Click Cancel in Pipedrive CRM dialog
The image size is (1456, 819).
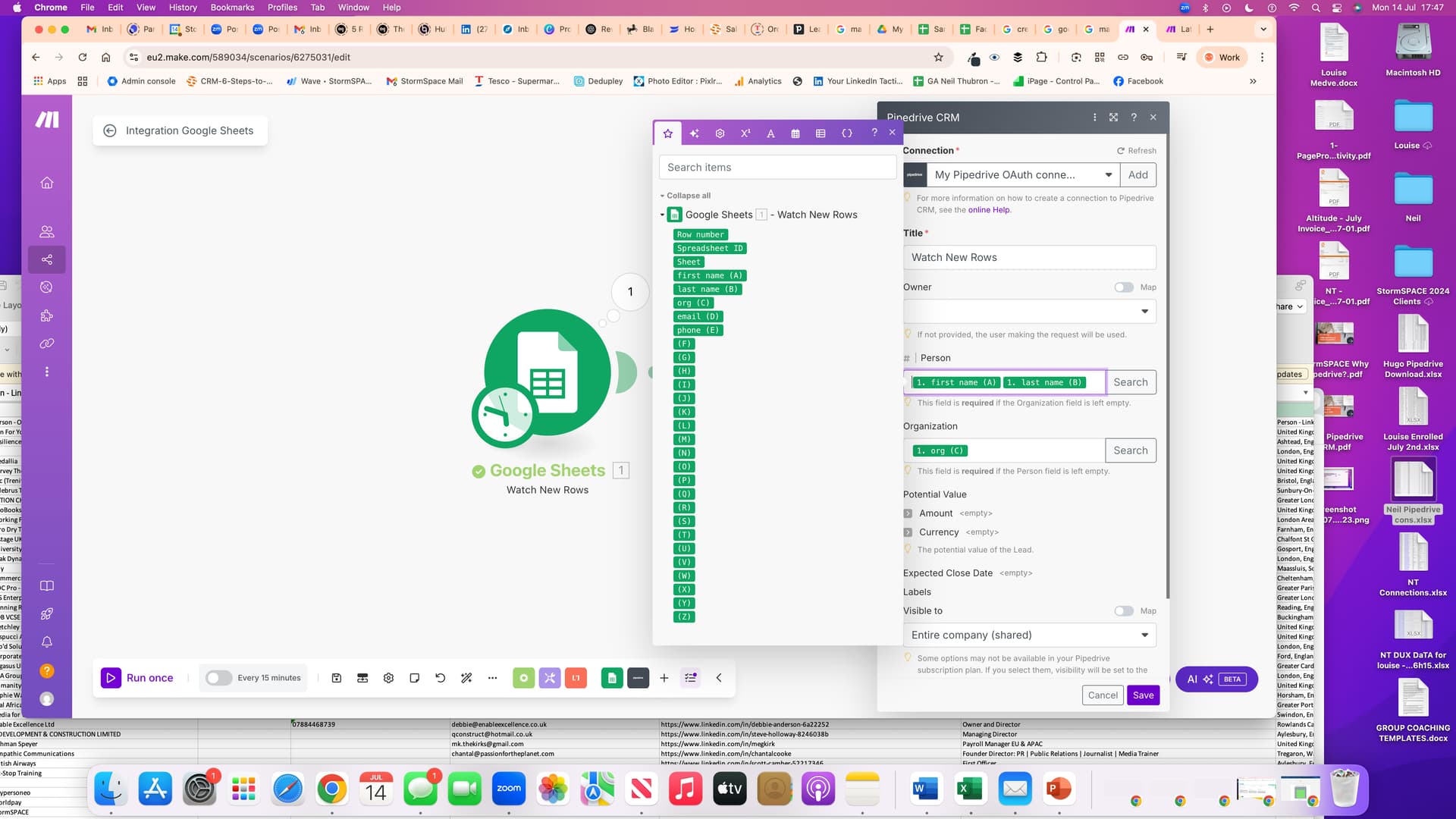tap(1103, 695)
